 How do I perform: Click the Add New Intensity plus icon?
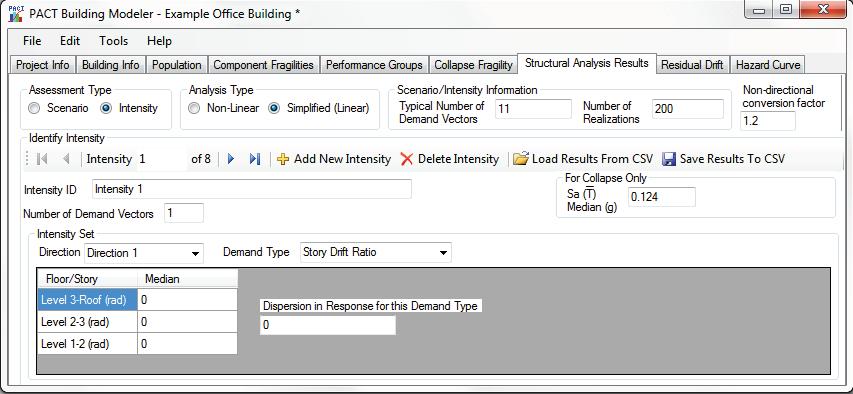coord(283,159)
